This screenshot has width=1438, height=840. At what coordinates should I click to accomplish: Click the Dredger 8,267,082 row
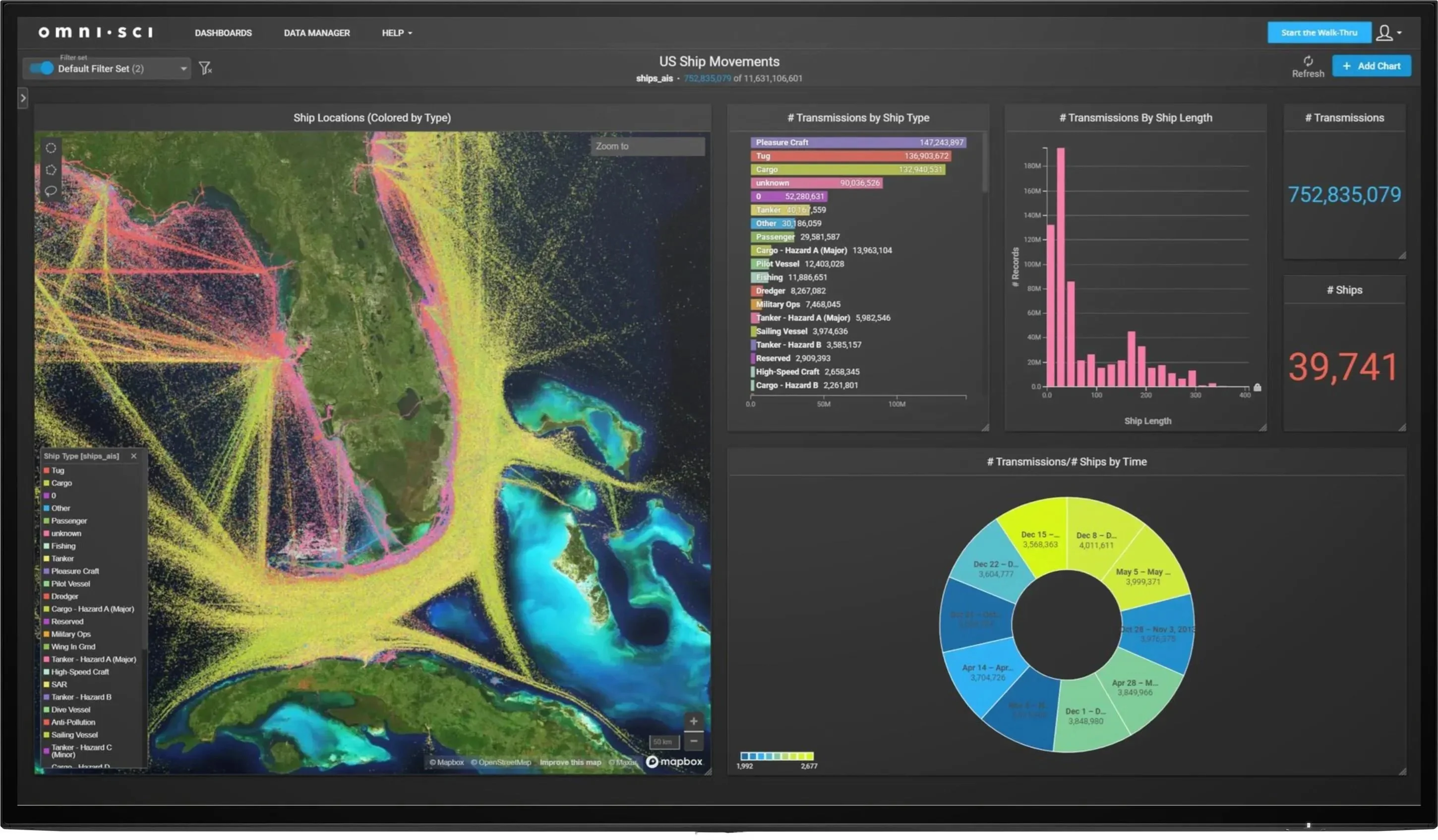788,291
